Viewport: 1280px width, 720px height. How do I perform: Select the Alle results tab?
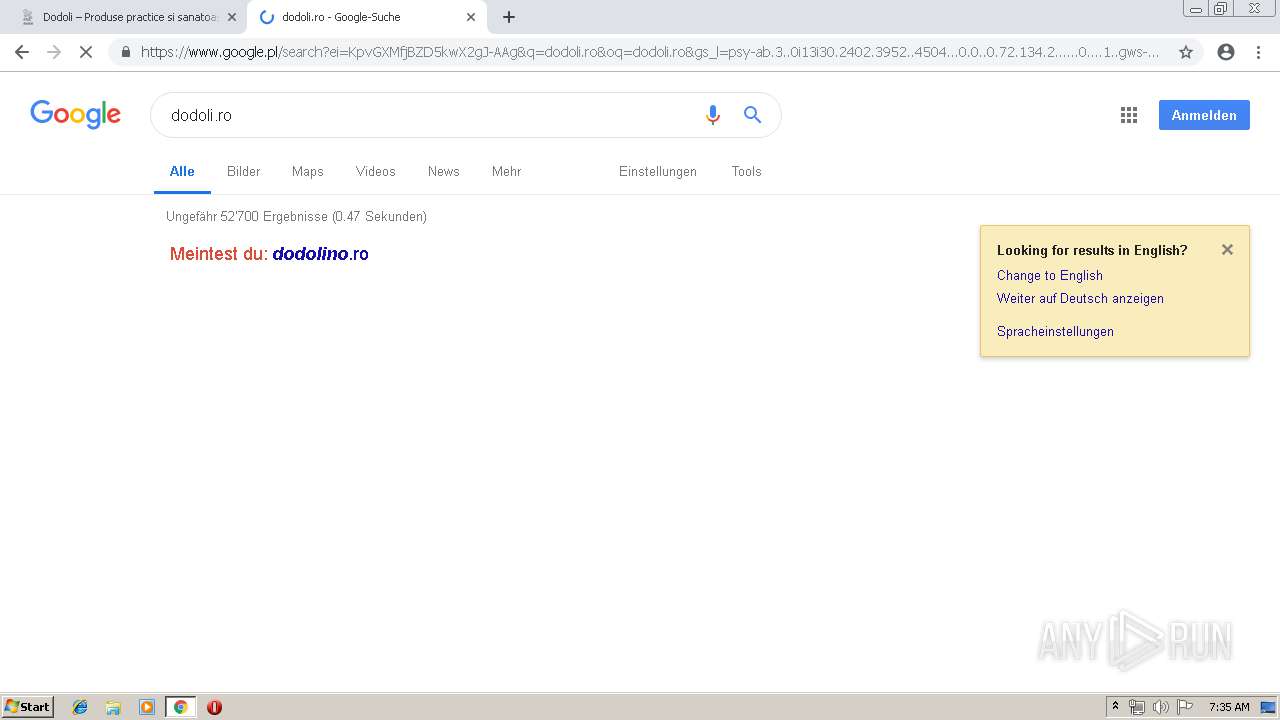click(182, 171)
